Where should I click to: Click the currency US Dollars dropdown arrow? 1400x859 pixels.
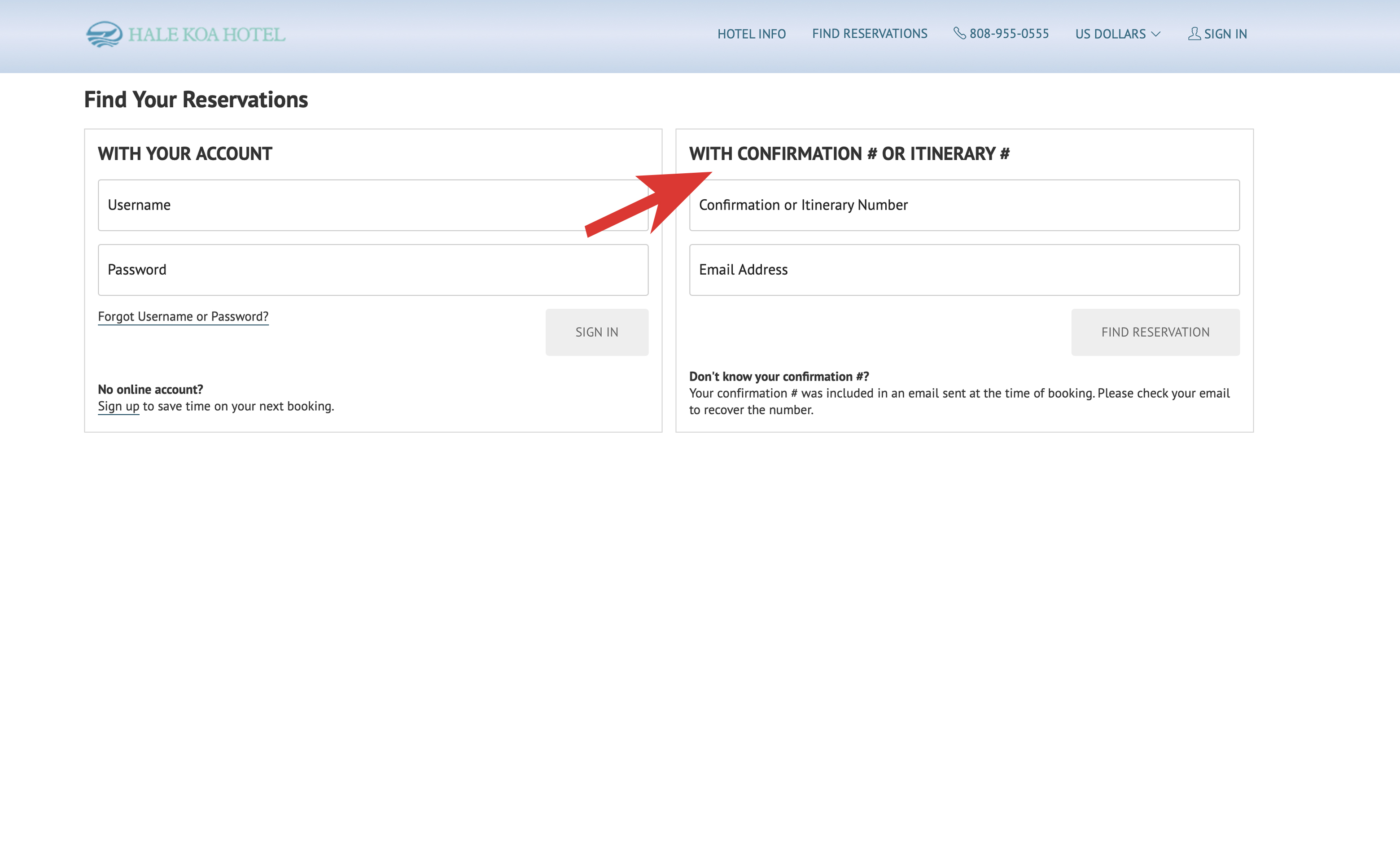coord(1156,33)
